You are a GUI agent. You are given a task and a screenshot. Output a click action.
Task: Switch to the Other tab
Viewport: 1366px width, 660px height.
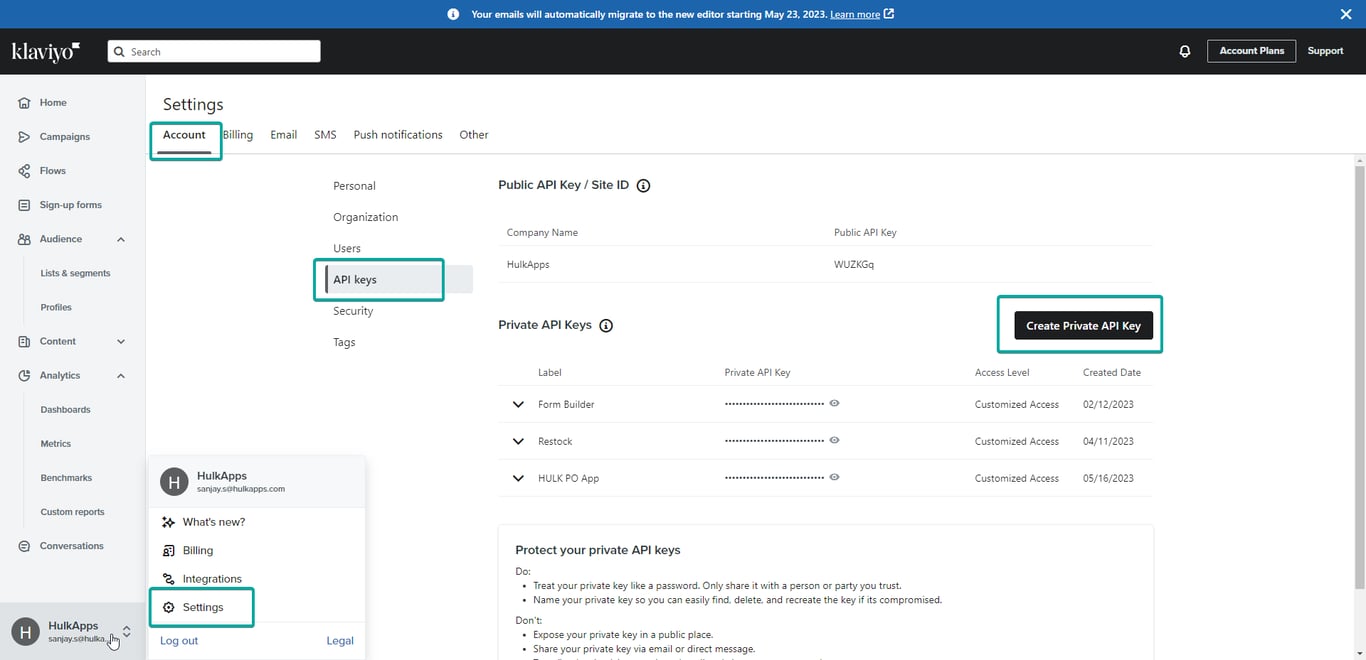474,135
